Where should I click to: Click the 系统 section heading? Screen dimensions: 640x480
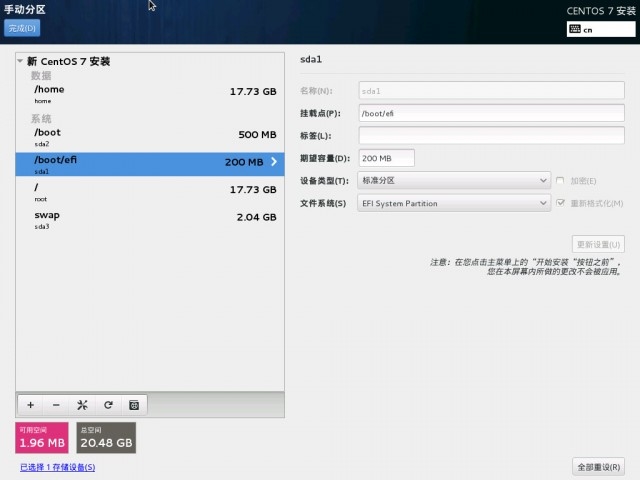coord(41,119)
